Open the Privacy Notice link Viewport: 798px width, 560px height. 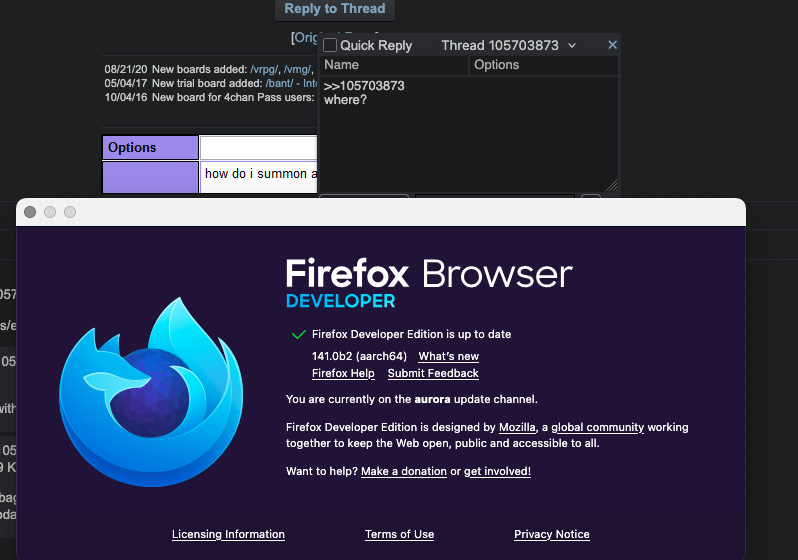tap(552, 534)
